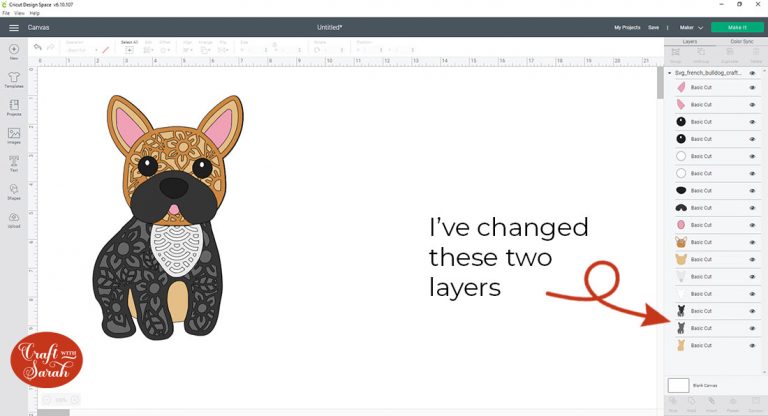Click the canvas vertical scrollbar
The image size is (768, 416).
pyautogui.click(x=660, y=83)
